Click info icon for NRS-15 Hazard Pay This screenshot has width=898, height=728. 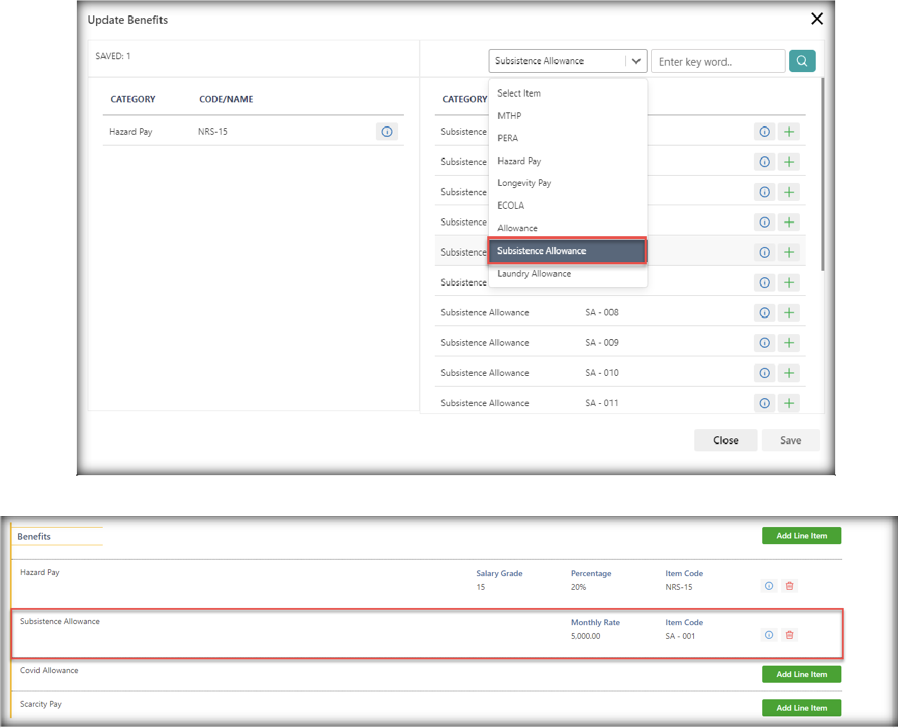pyautogui.click(x=387, y=132)
